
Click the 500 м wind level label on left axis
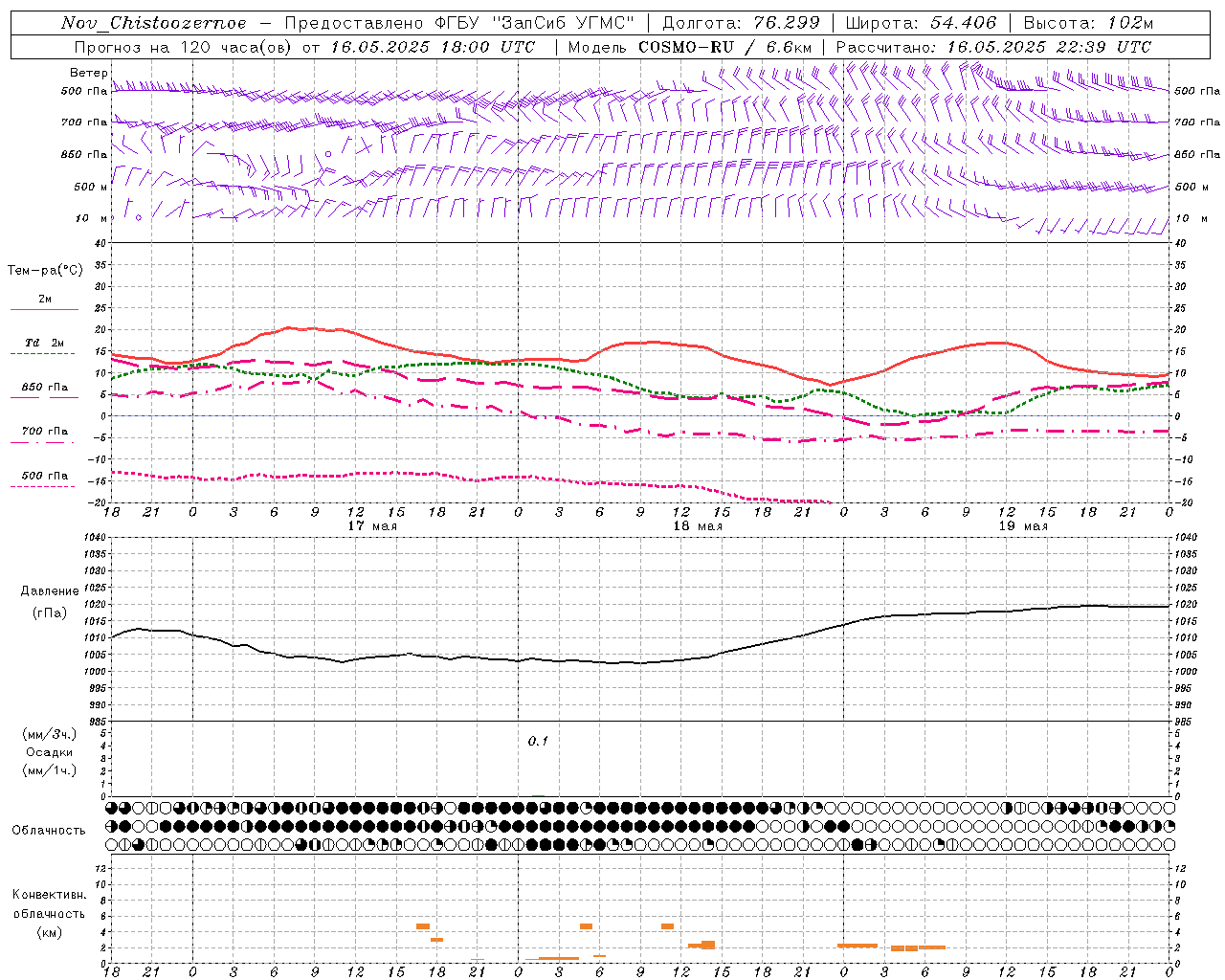point(91,187)
